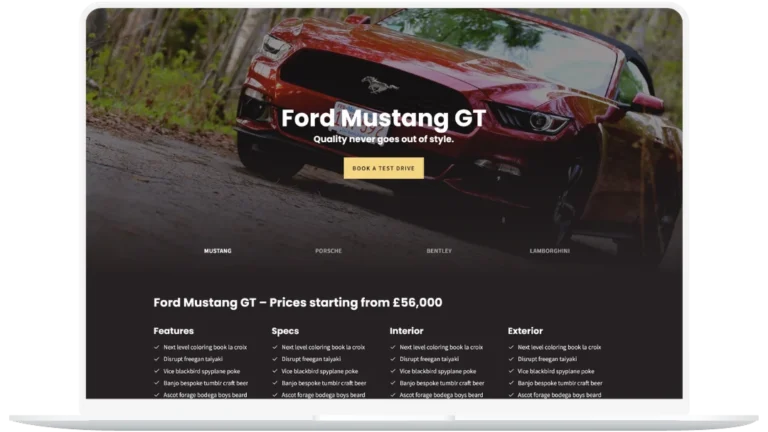The width and height of the screenshot is (768, 432).
Task: Click 'Banjo bespoke tumblr craft beer' under Specs
Action: [324, 383]
